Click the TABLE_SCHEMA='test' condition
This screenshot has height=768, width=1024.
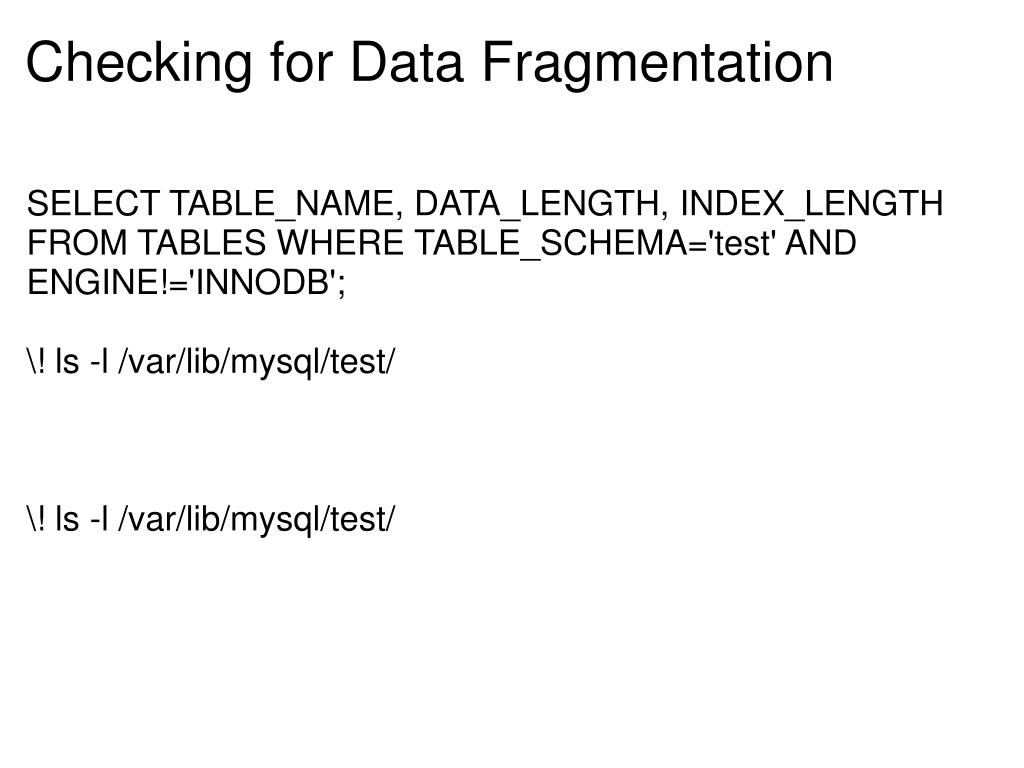pyautogui.click(x=594, y=243)
